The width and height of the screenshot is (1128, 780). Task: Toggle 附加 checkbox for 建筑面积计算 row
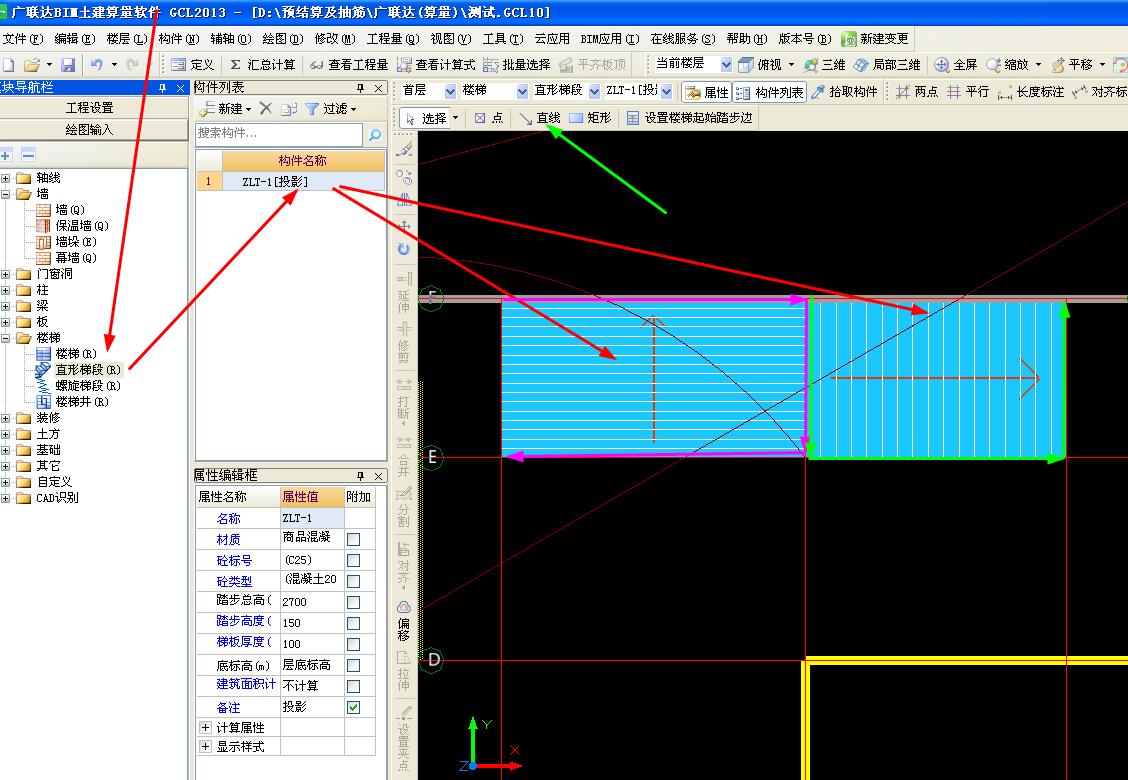point(353,686)
